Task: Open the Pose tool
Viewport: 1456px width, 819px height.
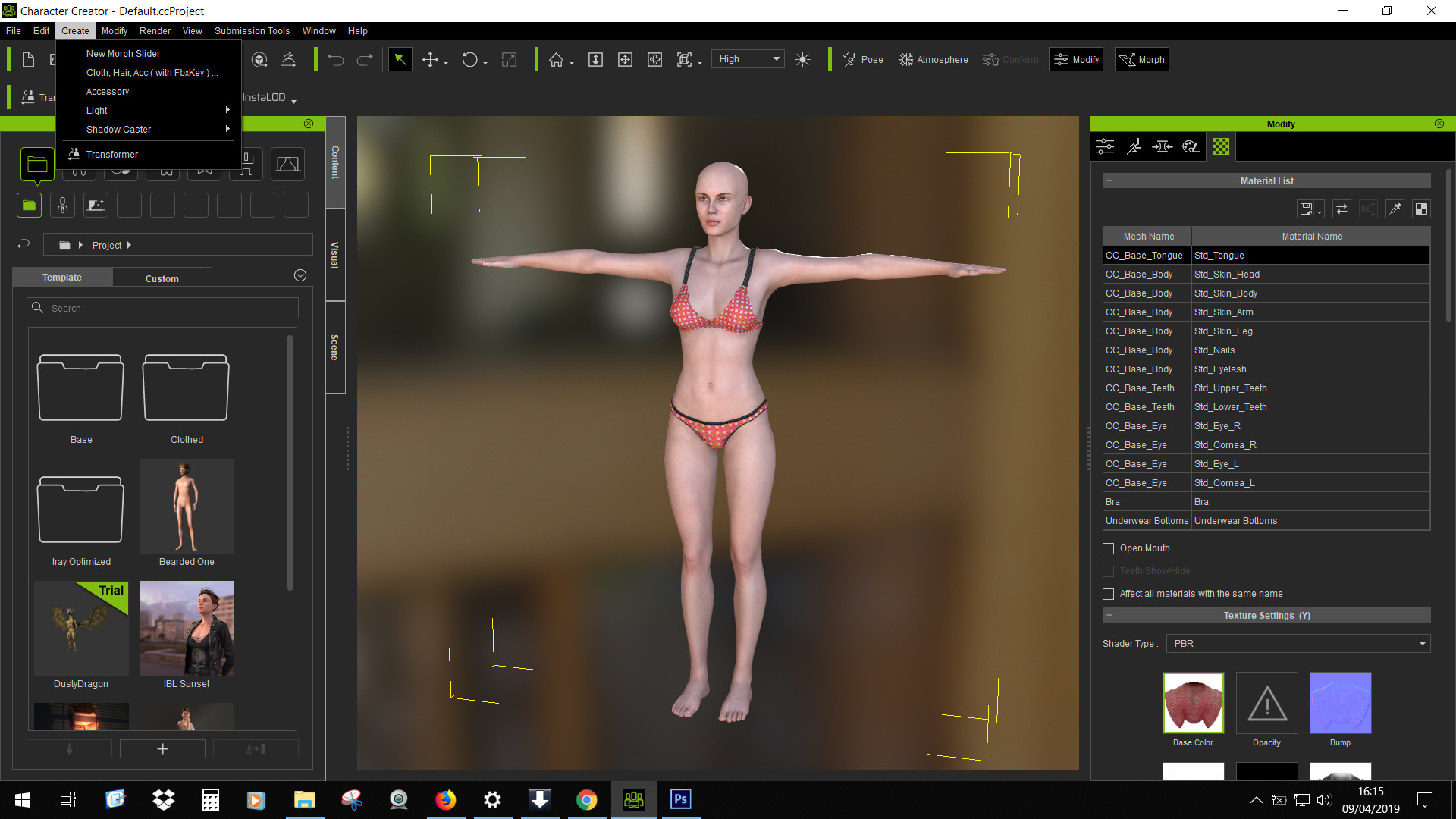Action: coord(863,60)
